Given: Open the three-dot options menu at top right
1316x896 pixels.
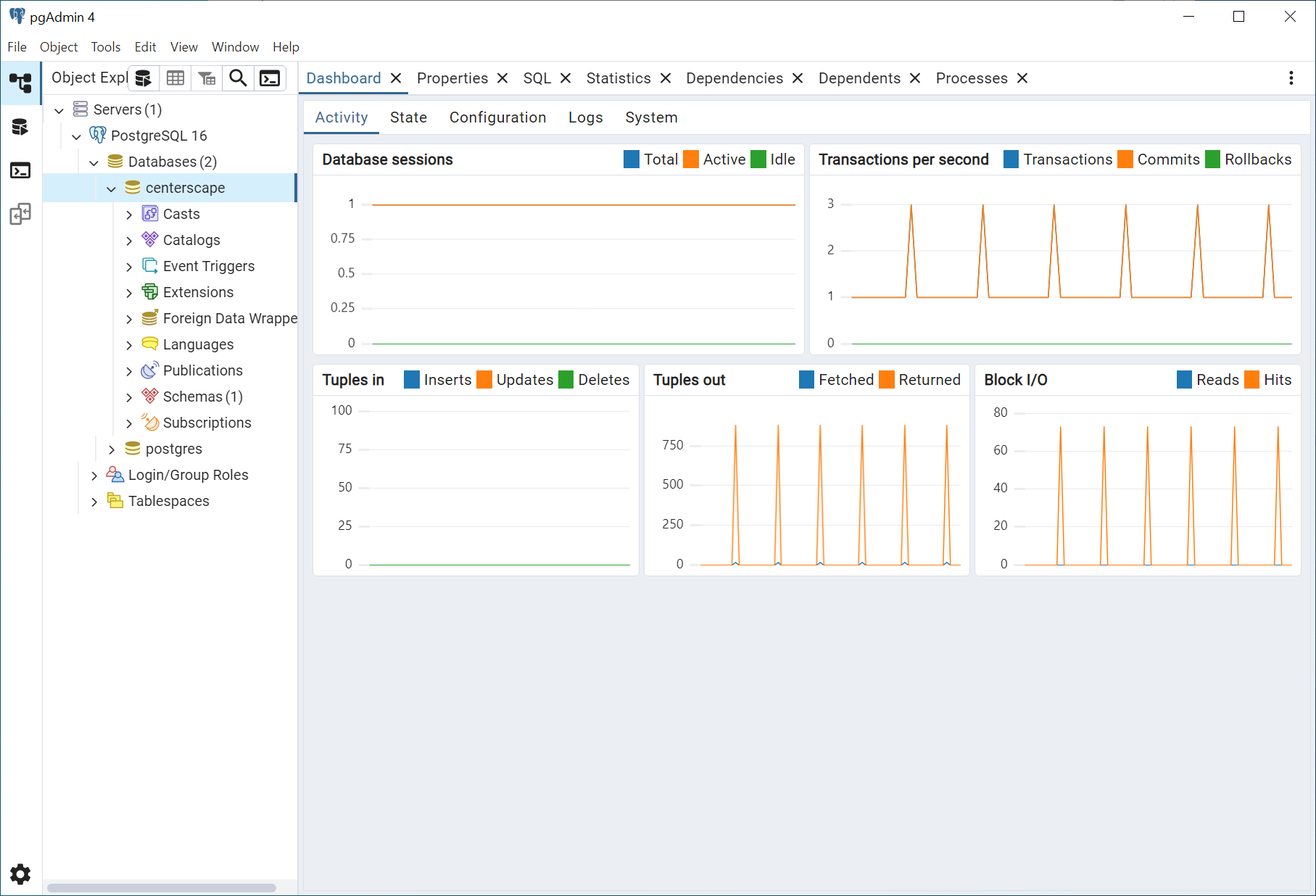Looking at the screenshot, I should click(1291, 78).
